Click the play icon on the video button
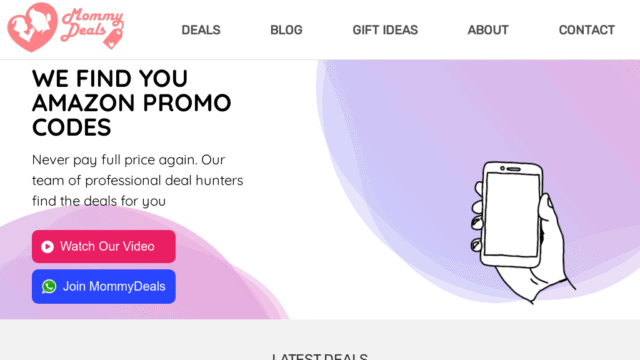 47,247
